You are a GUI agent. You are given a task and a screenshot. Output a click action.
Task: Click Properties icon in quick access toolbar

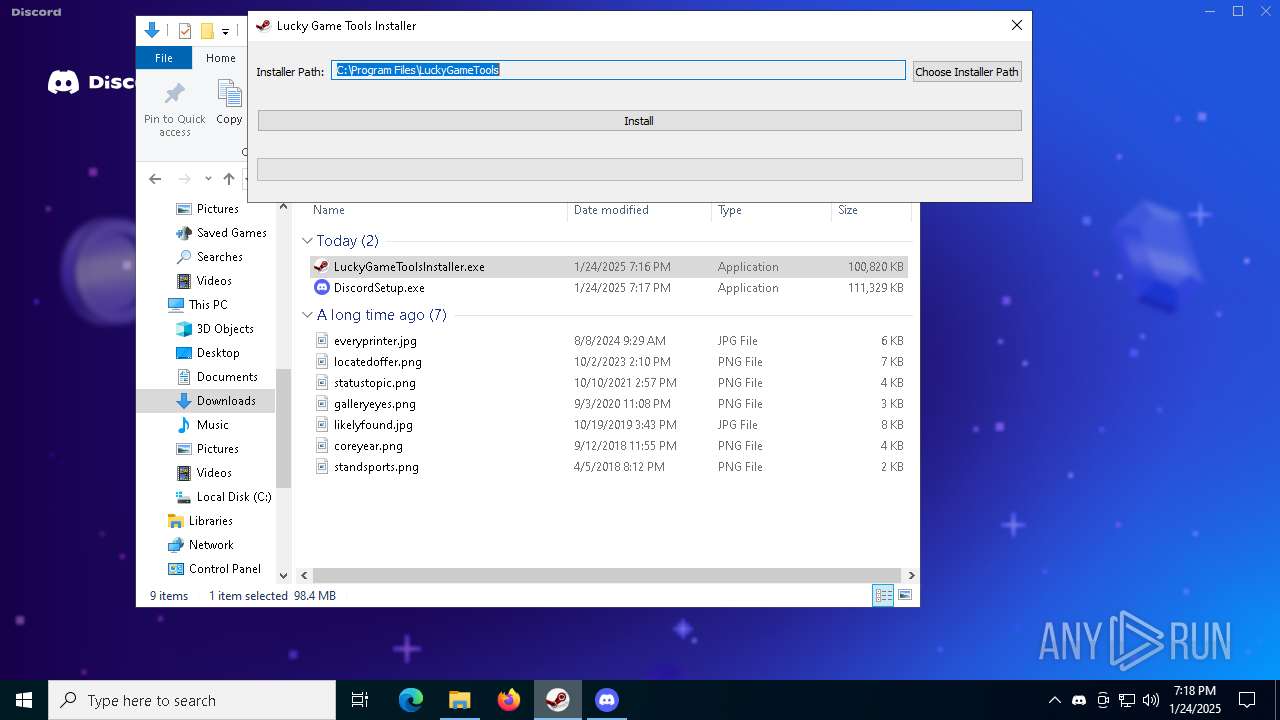pyautogui.click(x=185, y=31)
